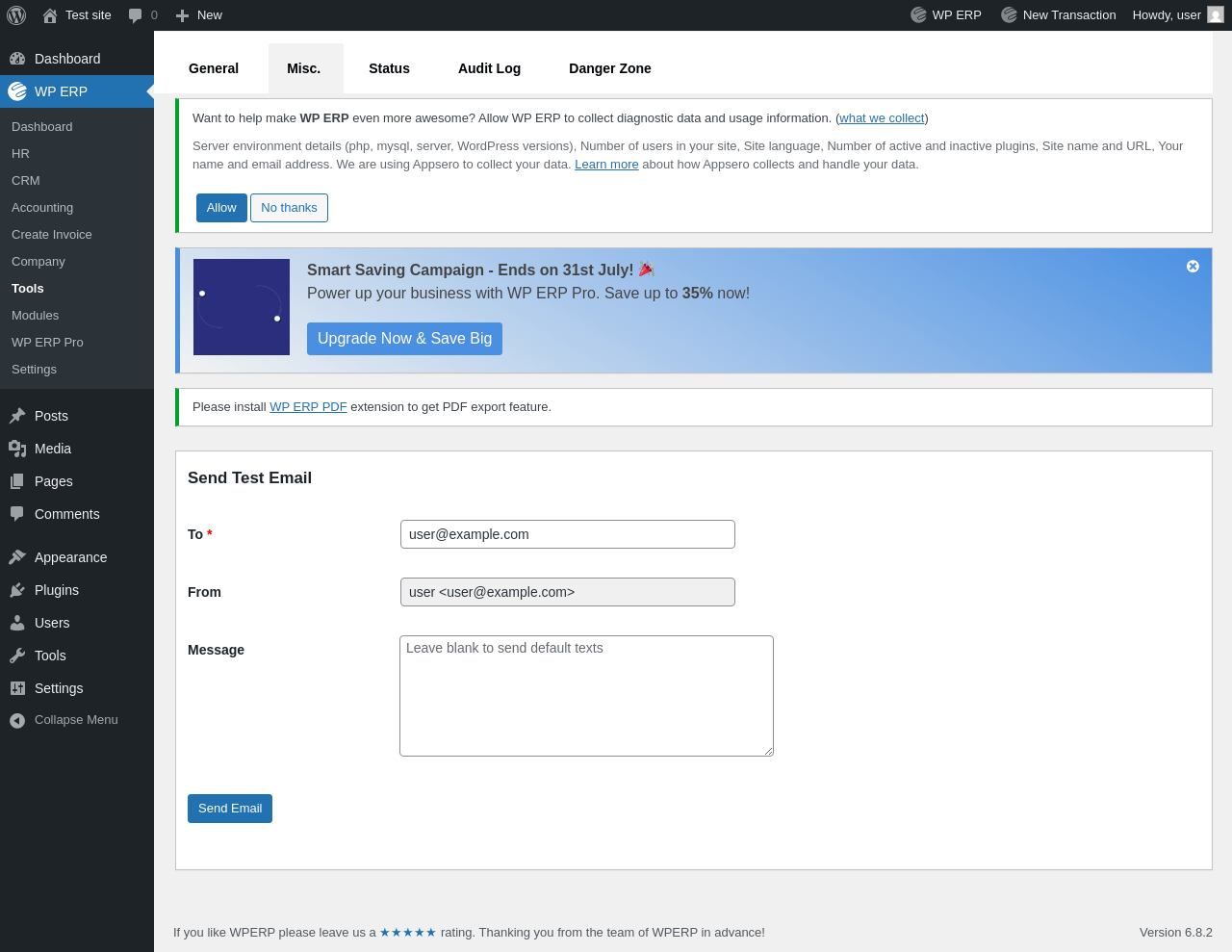The width and height of the screenshot is (1232, 952).
Task: Open the Accounting submenu item
Action: click(x=77, y=208)
